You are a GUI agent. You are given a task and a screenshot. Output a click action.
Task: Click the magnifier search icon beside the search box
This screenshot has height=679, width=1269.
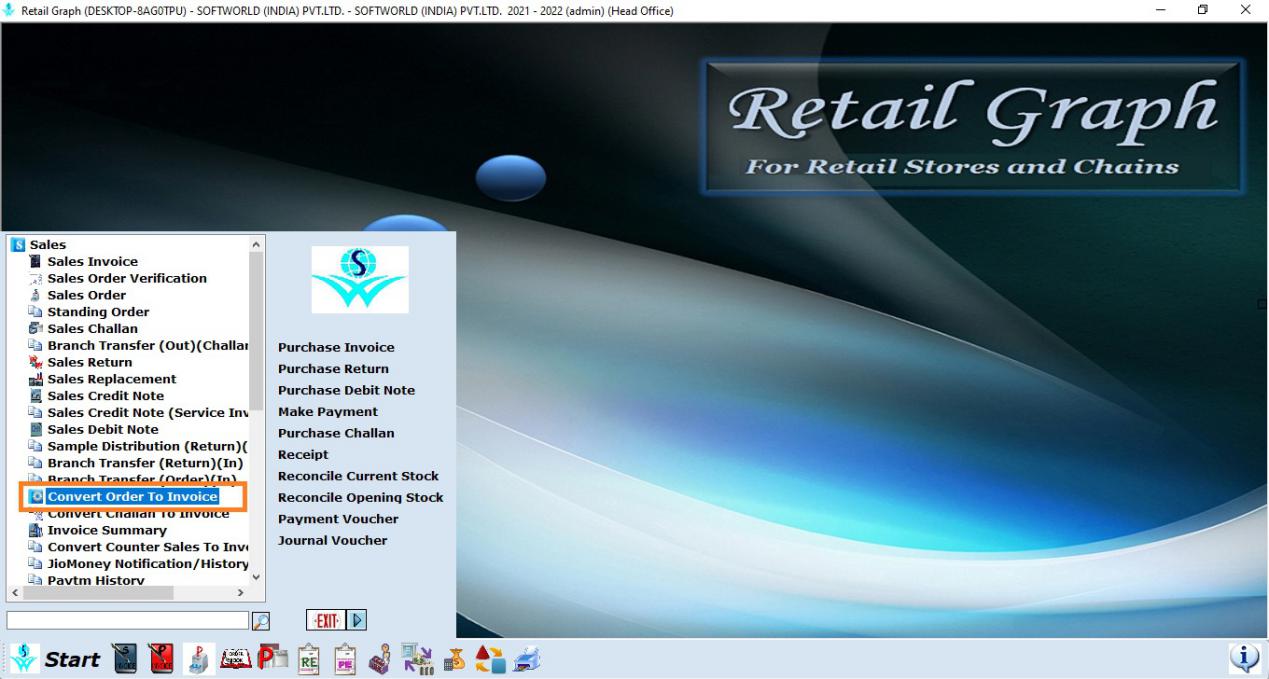pos(261,620)
